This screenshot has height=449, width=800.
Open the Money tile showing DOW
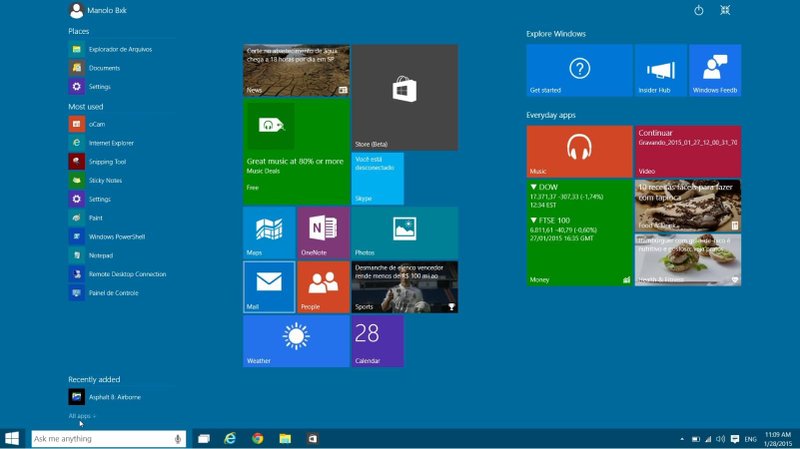[x=580, y=233]
